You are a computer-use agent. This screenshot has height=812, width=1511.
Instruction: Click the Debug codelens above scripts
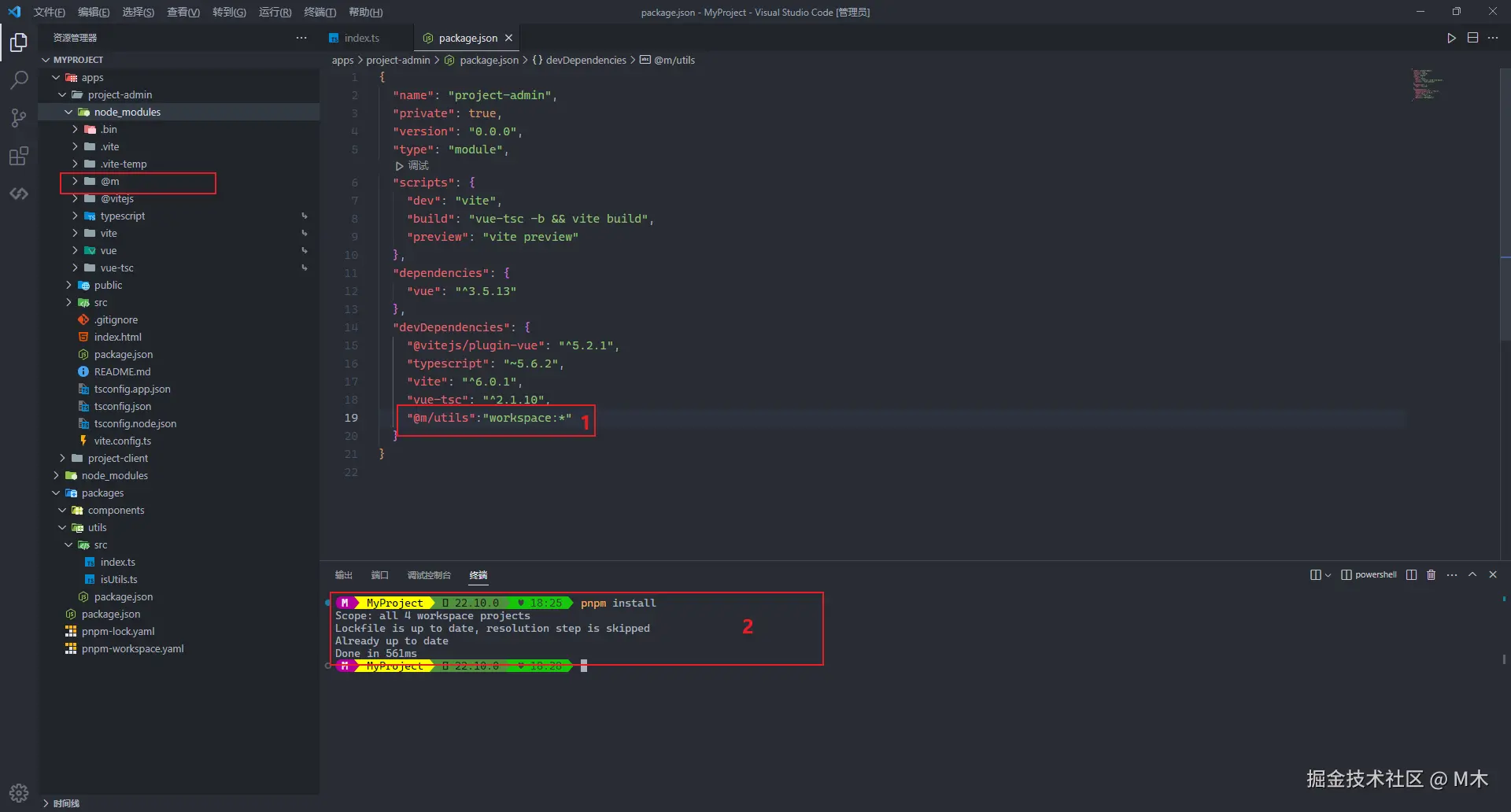pos(412,165)
